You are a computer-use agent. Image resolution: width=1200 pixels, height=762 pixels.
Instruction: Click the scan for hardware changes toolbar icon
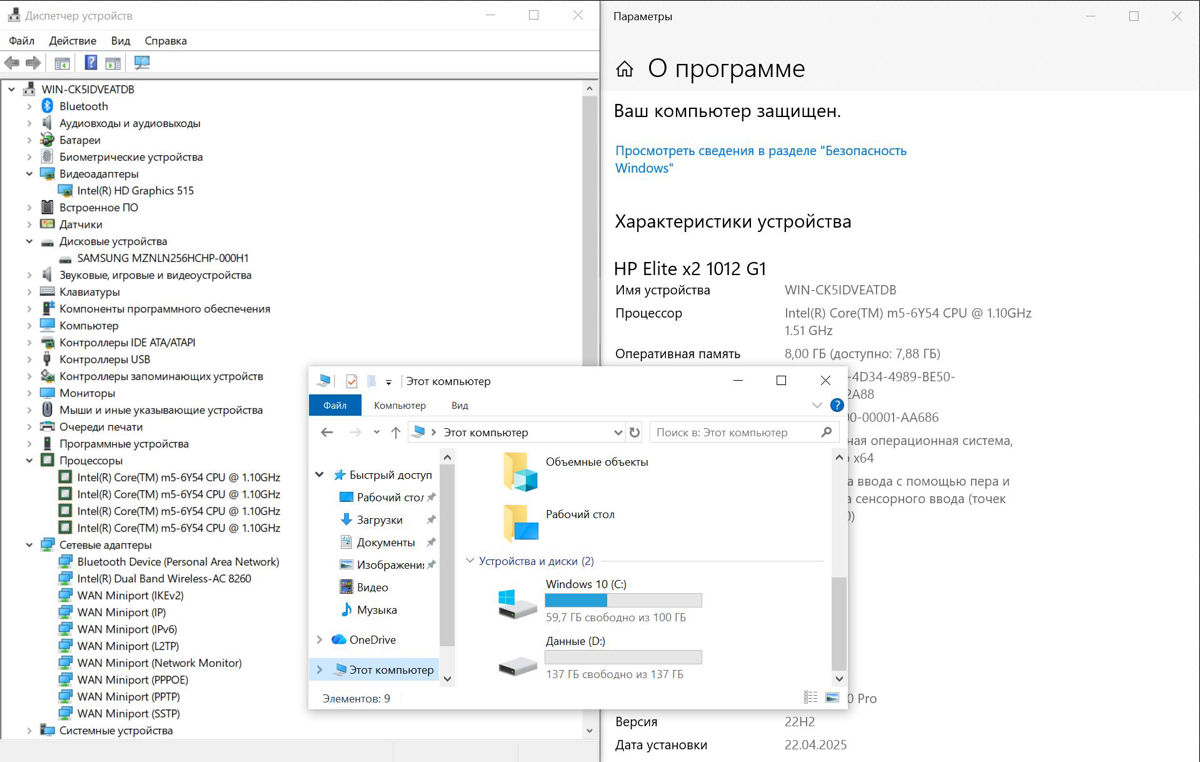tap(142, 63)
